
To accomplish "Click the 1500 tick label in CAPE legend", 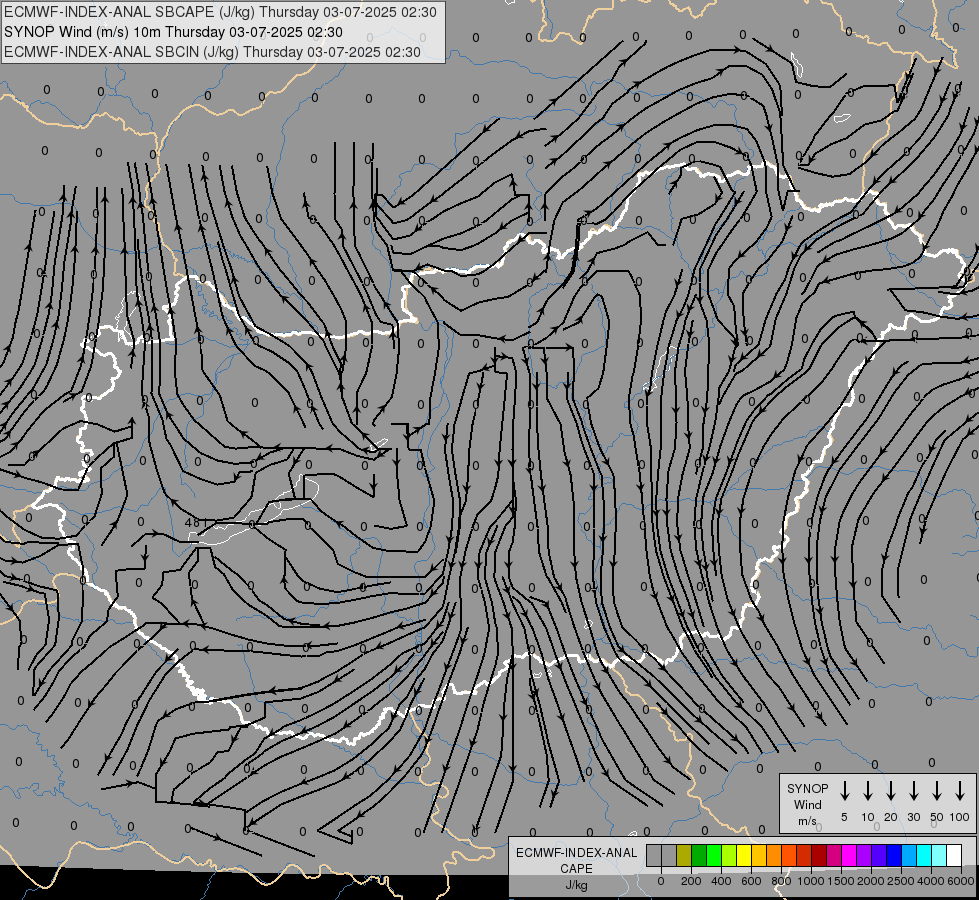I will pyautogui.click(x=841, y=881).
